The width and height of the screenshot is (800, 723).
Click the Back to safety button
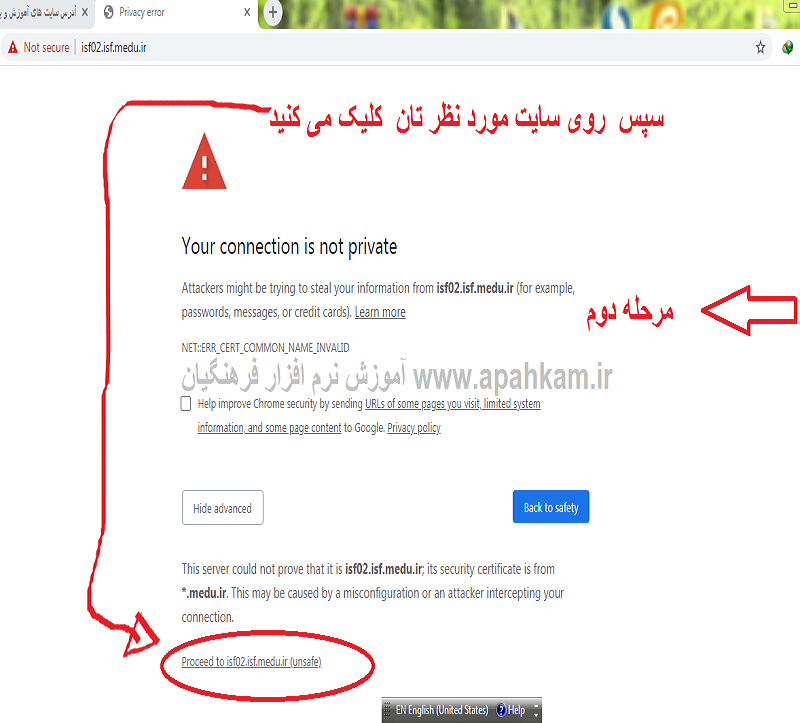click(551, 507)
